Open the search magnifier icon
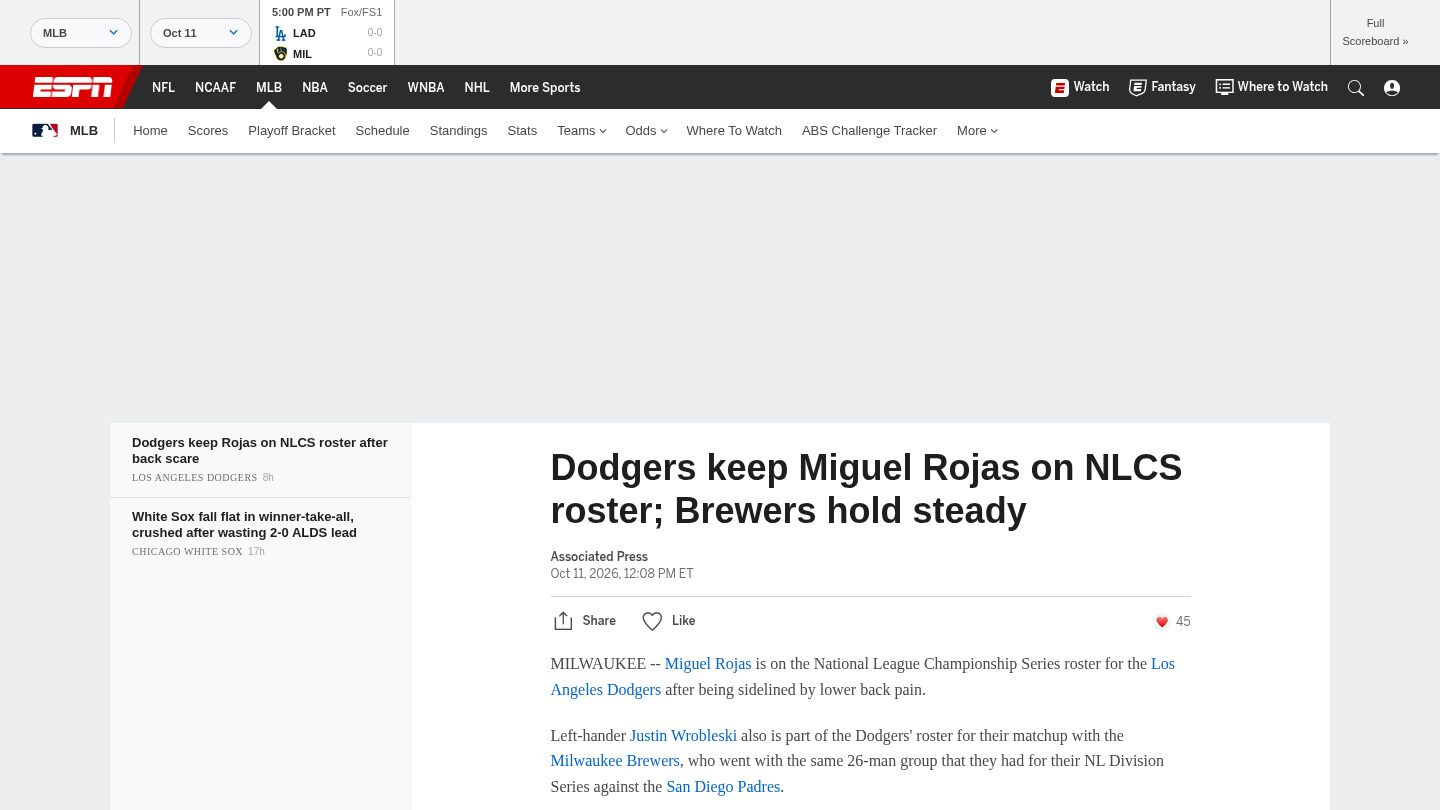1440x810 pixels. [1356, 88]
